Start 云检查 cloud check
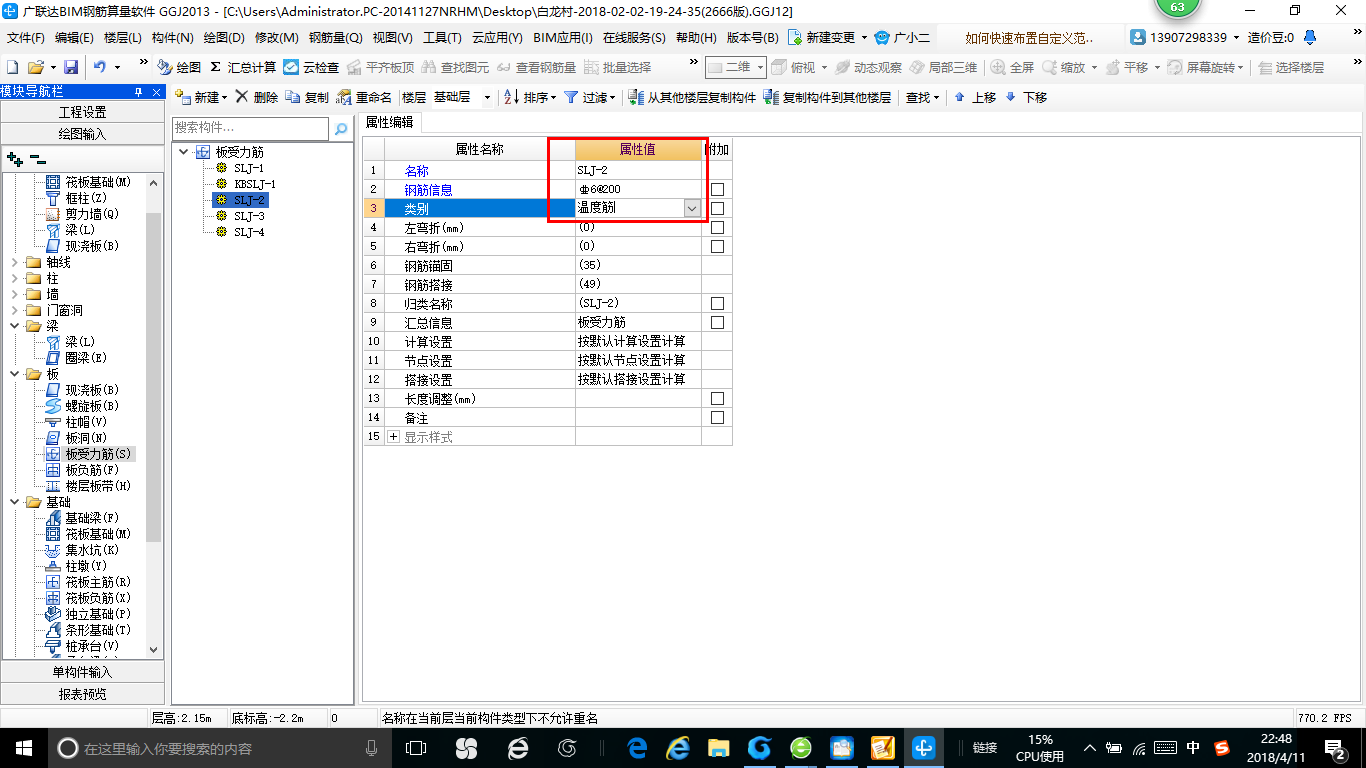The height and width of the screenshot is (768, 1366). [x=311, y=67]
